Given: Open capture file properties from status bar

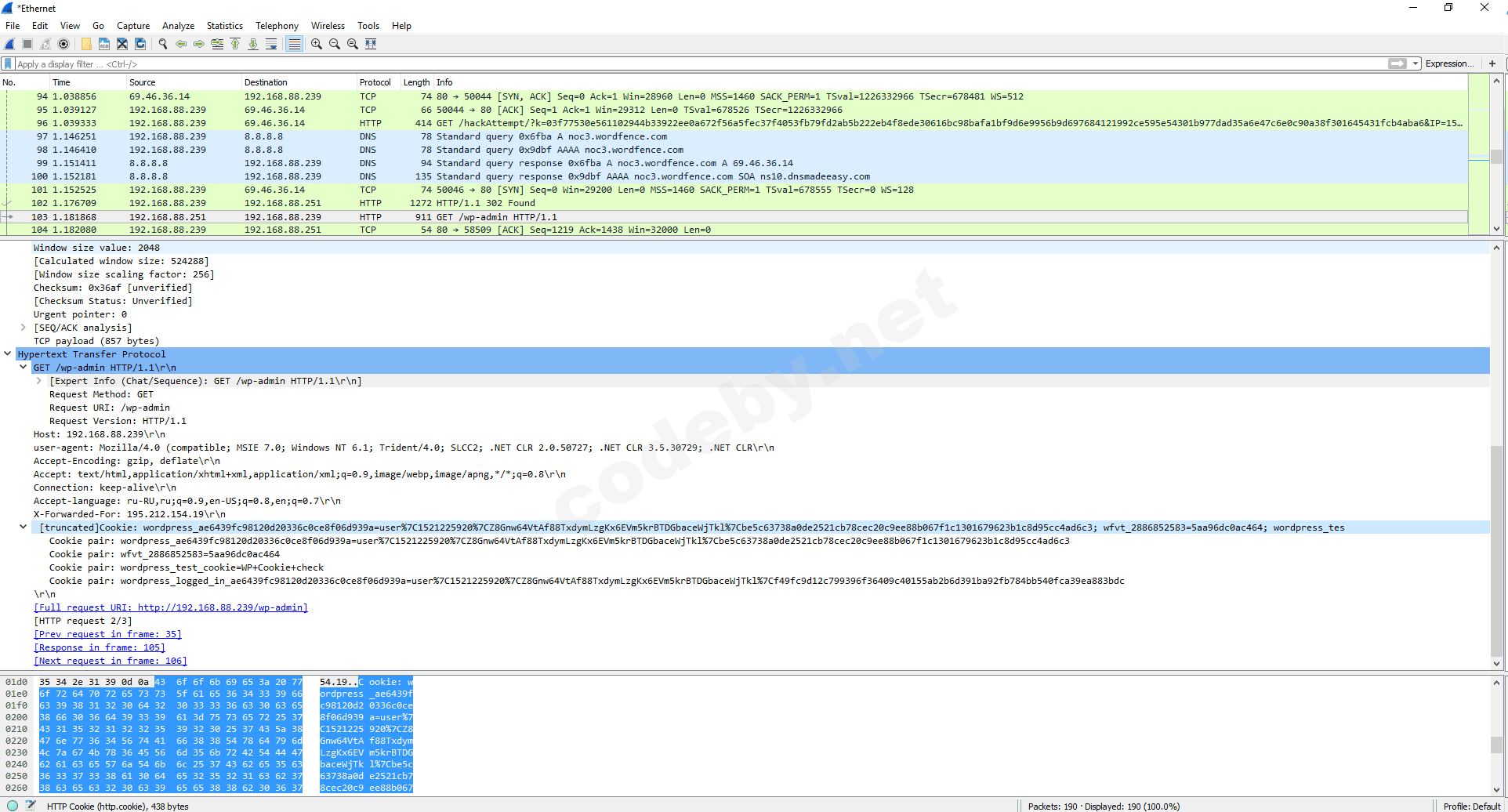Looking at the screenshot, I should [x=31, y=806].
